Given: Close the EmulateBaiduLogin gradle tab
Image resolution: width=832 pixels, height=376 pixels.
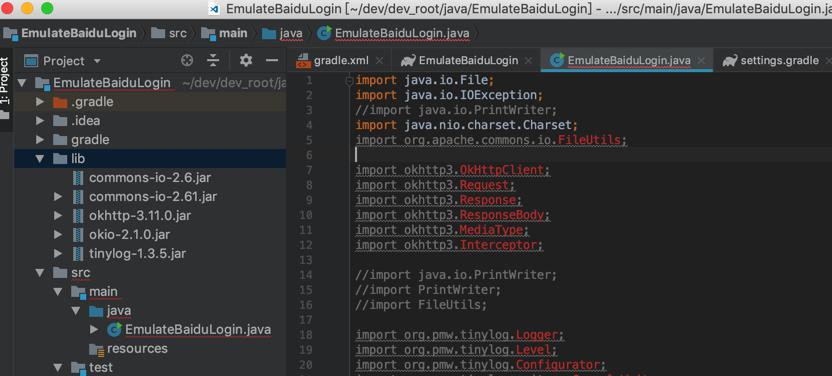Looking at the screenshot, I should (x=529, y=60).
